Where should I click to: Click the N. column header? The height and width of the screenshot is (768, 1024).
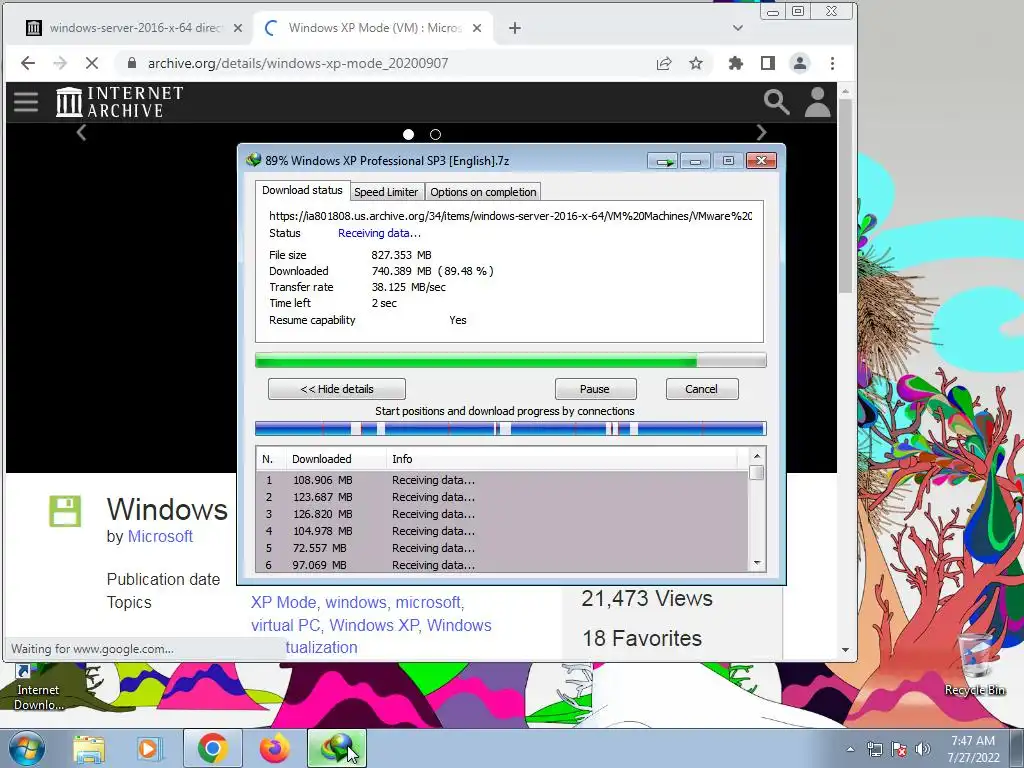pos(271,459)
